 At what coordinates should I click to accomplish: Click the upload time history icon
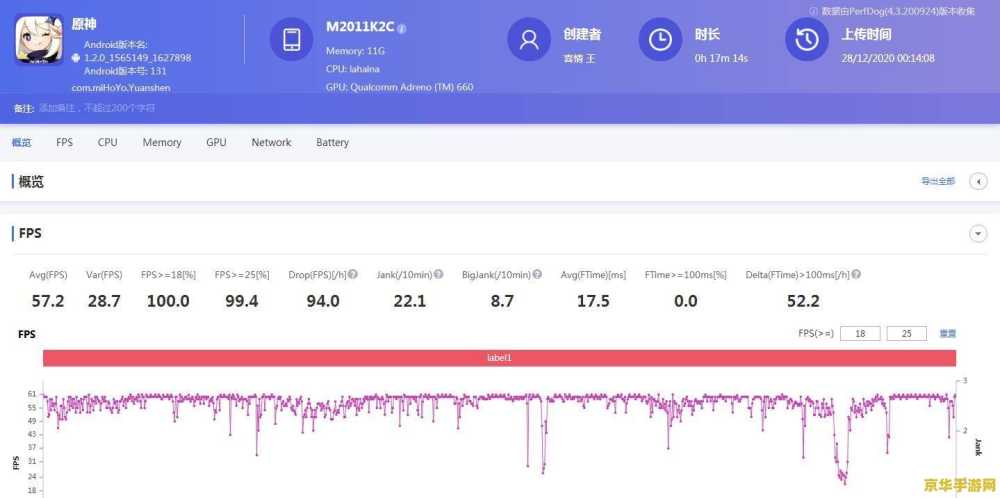coord(806,40)
